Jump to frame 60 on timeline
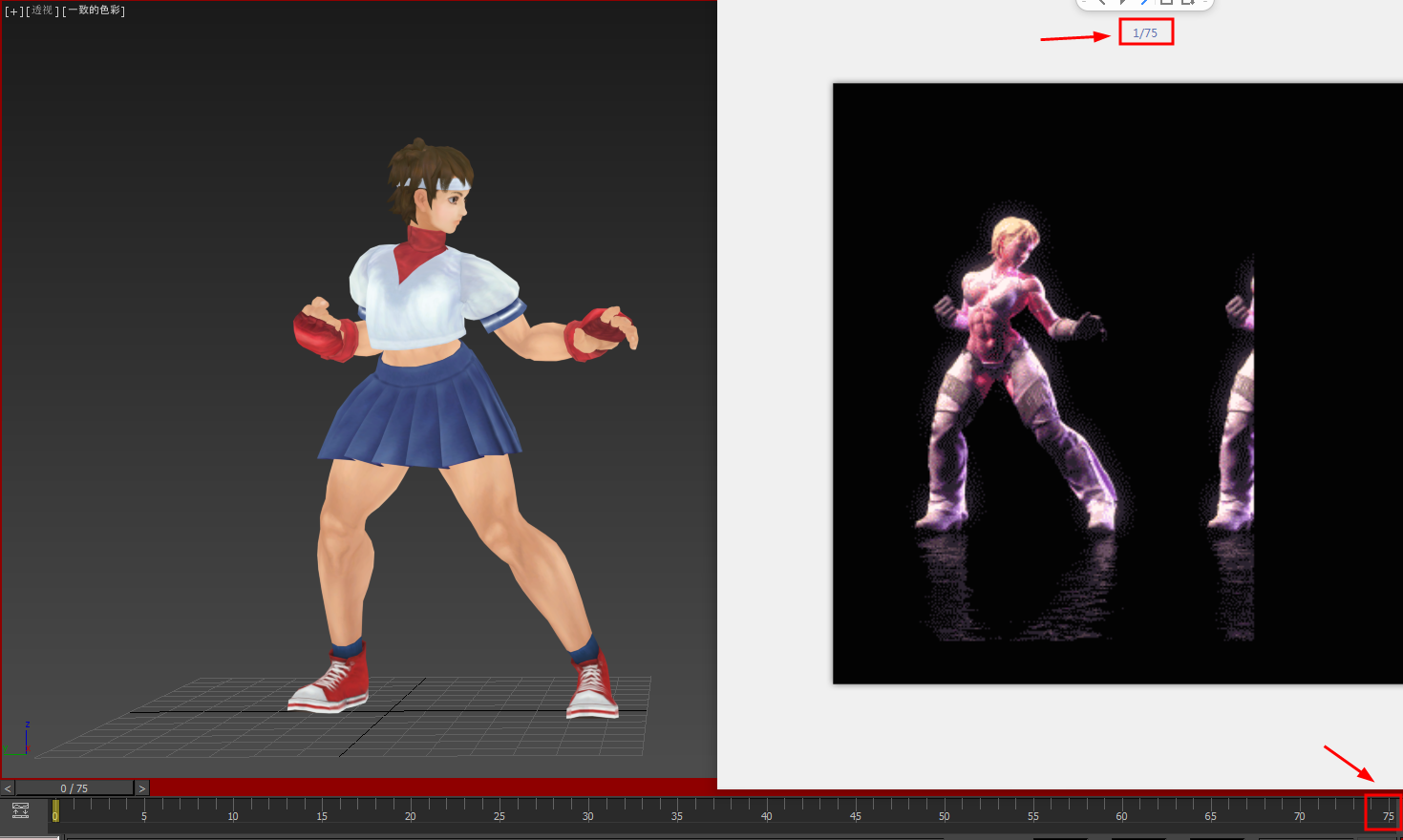 (1122, 816)
